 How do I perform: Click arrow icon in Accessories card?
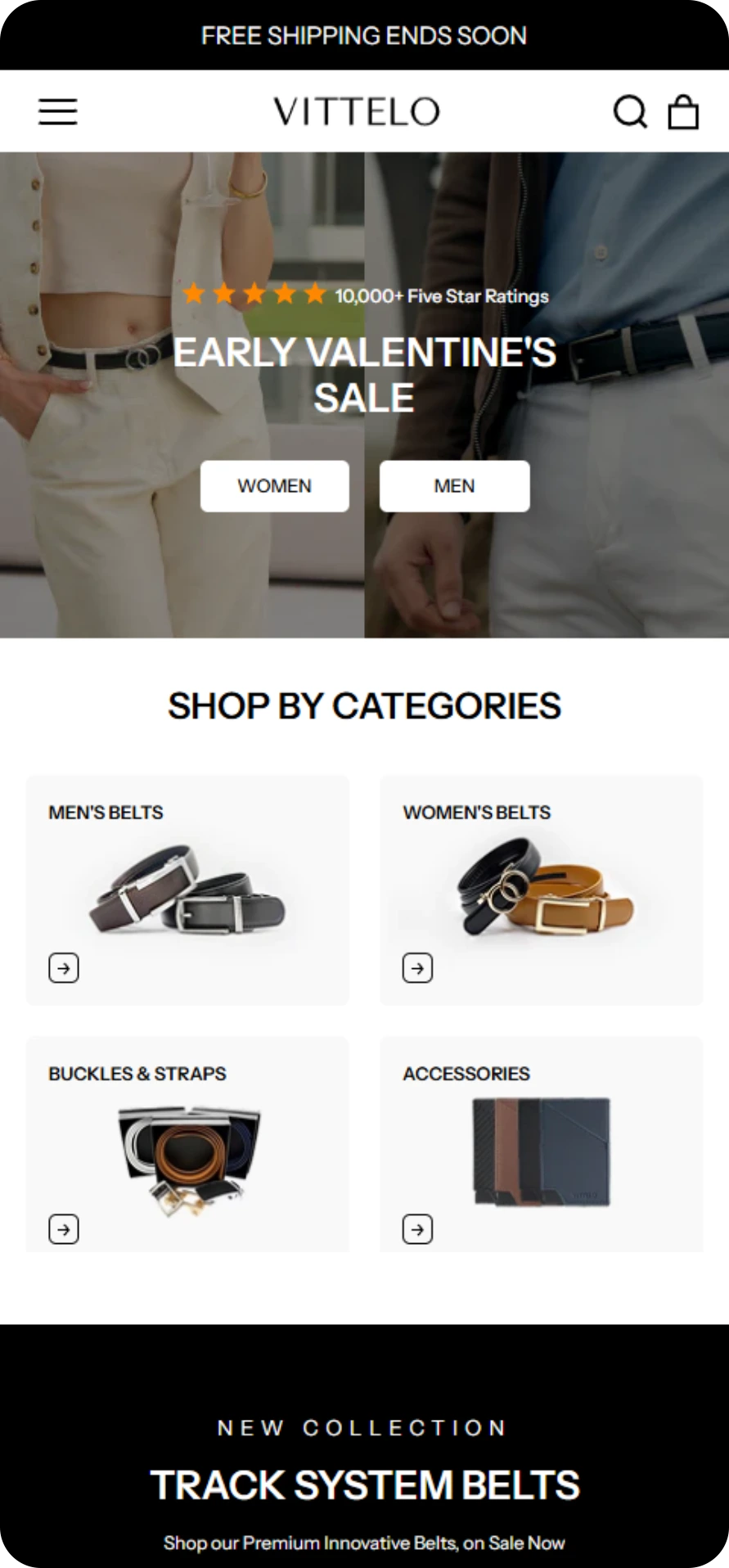pyautogui.click(x=417, y=1229)
